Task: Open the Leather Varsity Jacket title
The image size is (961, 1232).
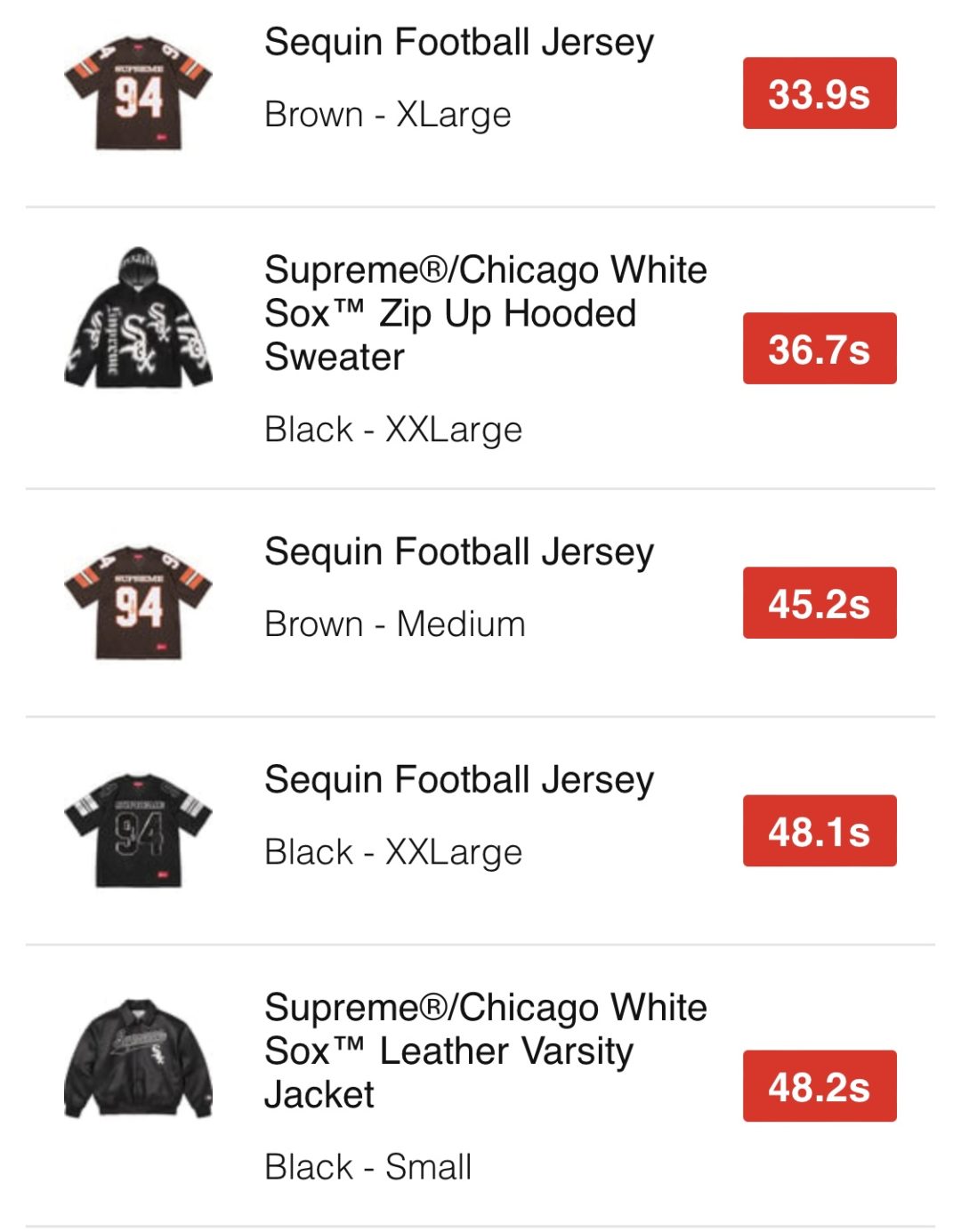Action: click(x=485, y=1051)
